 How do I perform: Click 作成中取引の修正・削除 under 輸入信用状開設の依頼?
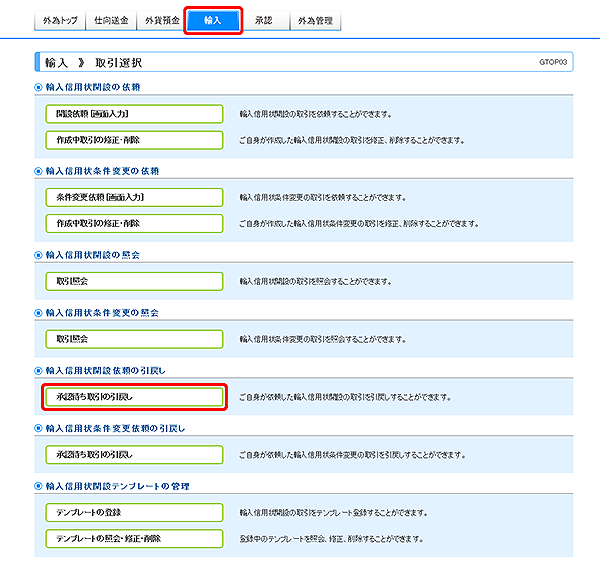[x=133, y=139]
